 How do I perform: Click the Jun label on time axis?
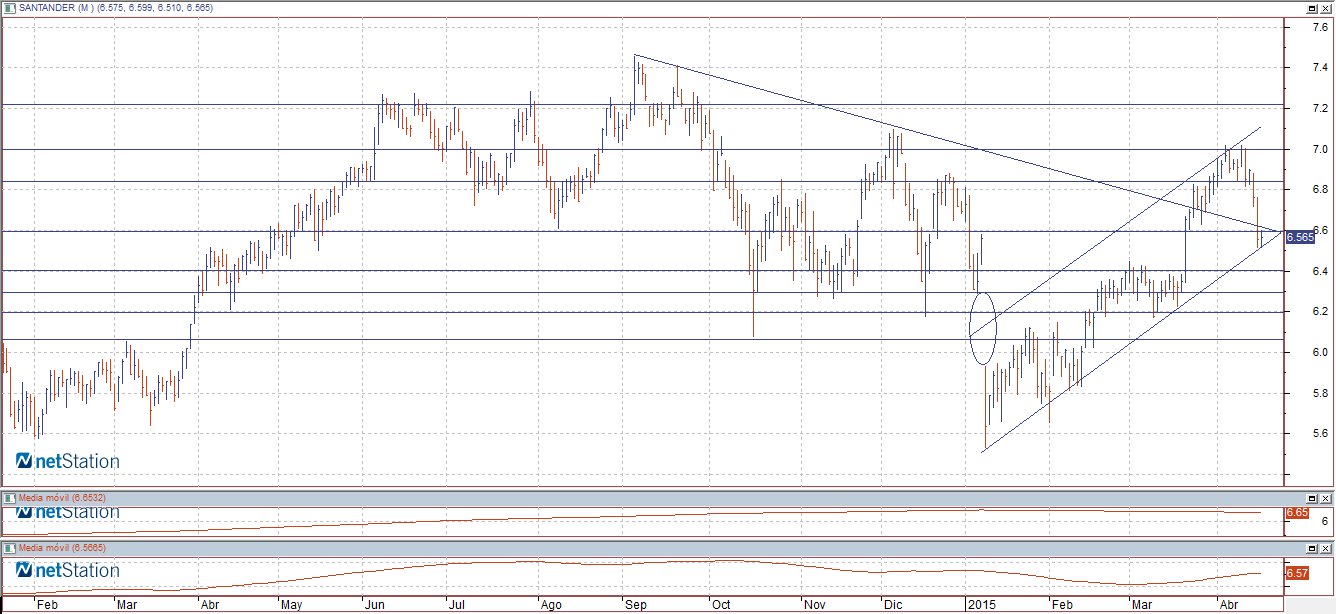click(375, 605)
